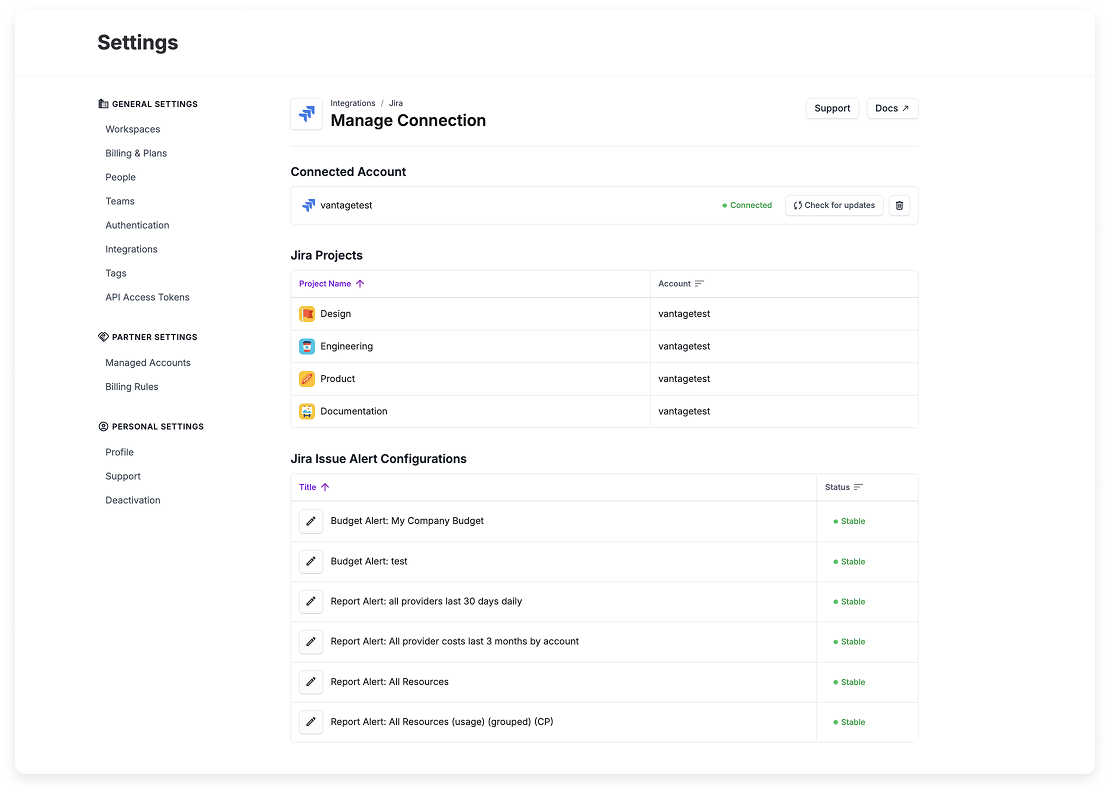The image size is (1110, 794).
Task: Click the Product project name
Action: point(338,379)
